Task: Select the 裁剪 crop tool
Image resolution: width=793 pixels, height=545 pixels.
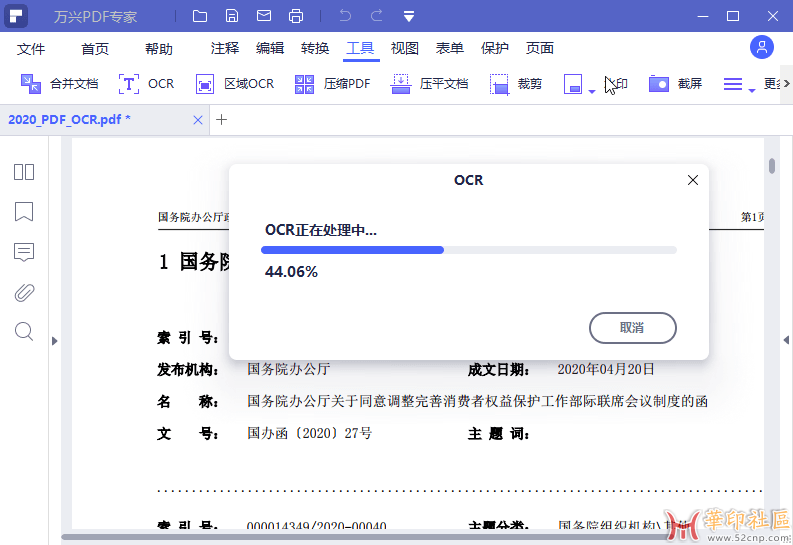Action: tap(516, 84)
